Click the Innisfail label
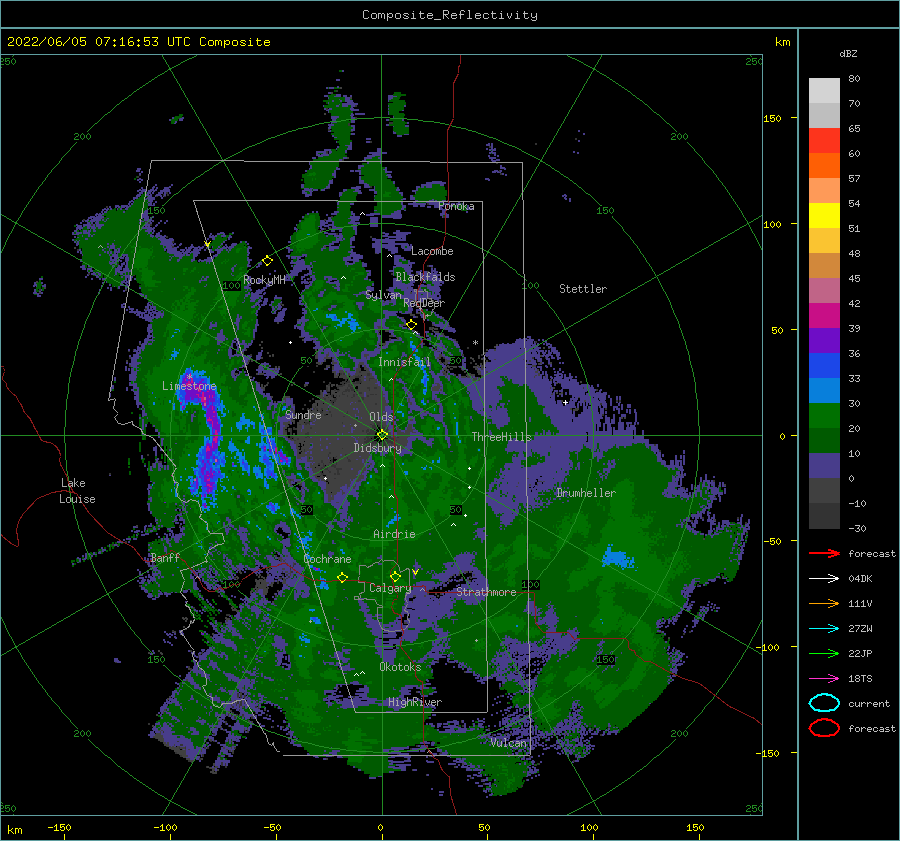Screen dimensions: 900x841 (x=404, y=362)
